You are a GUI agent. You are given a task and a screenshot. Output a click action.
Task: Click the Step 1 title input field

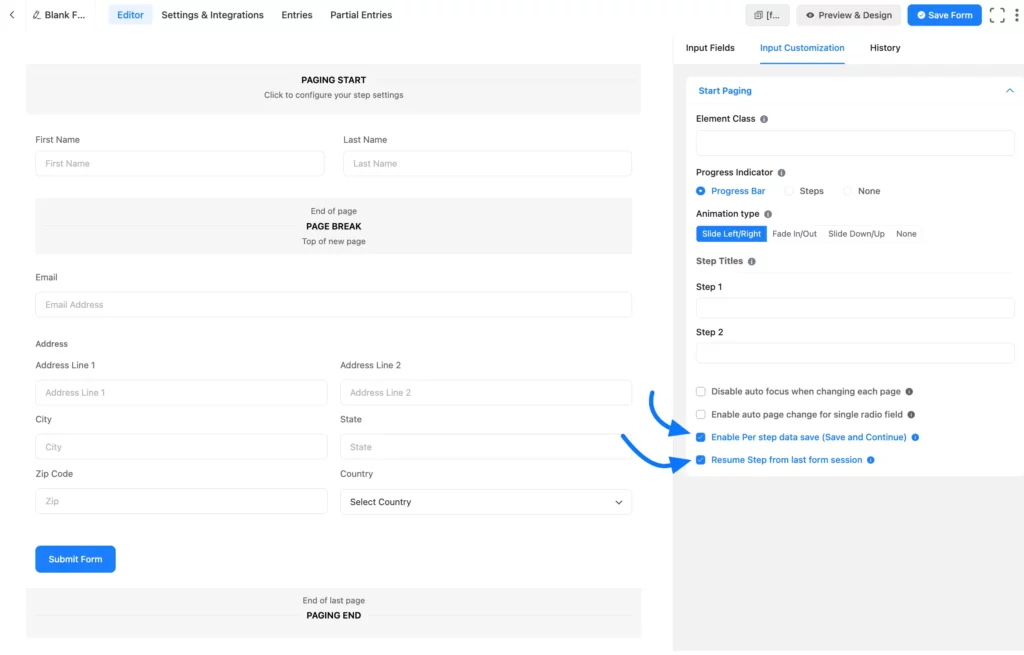pos(854,308)
